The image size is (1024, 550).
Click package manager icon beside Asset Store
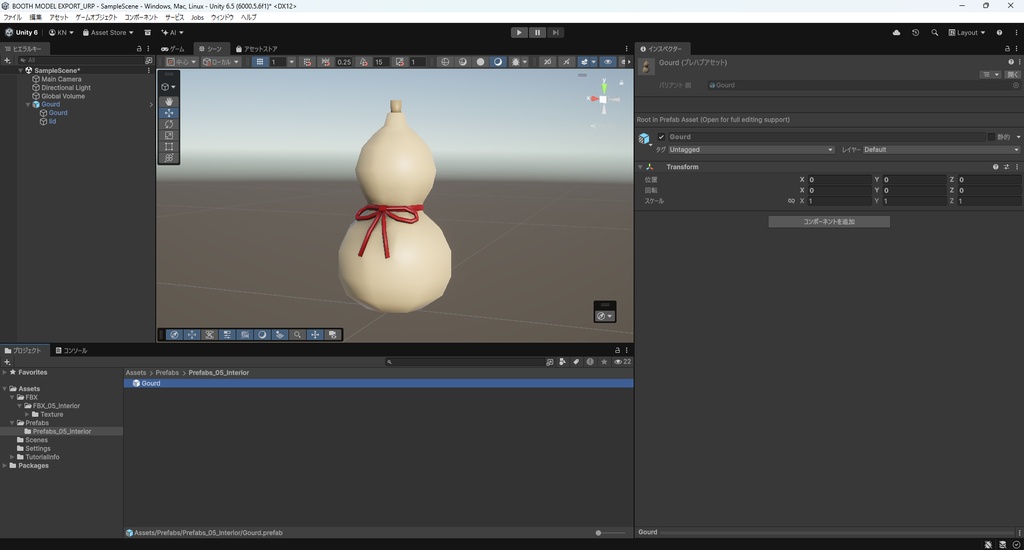tap(148, 33)
